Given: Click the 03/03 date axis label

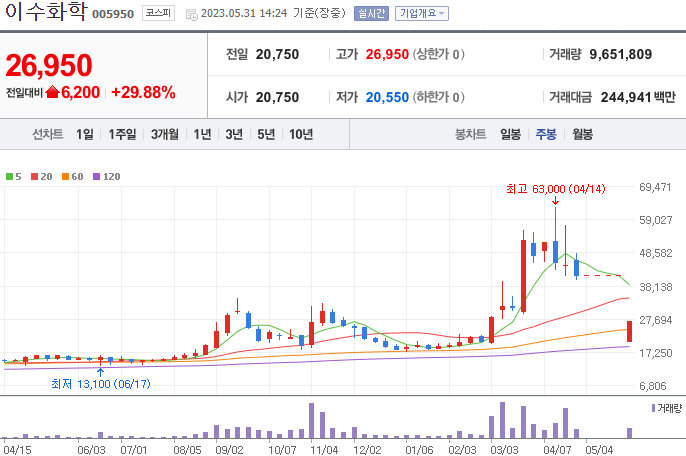Looking at the screenshot, I should point(504,450).
